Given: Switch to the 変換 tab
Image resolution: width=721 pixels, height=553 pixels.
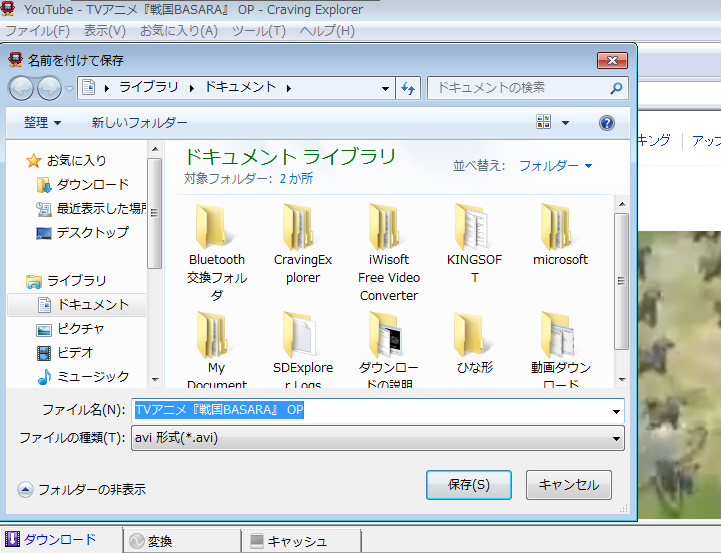Looking at the screenshot, I should click(x=182, y=541).
